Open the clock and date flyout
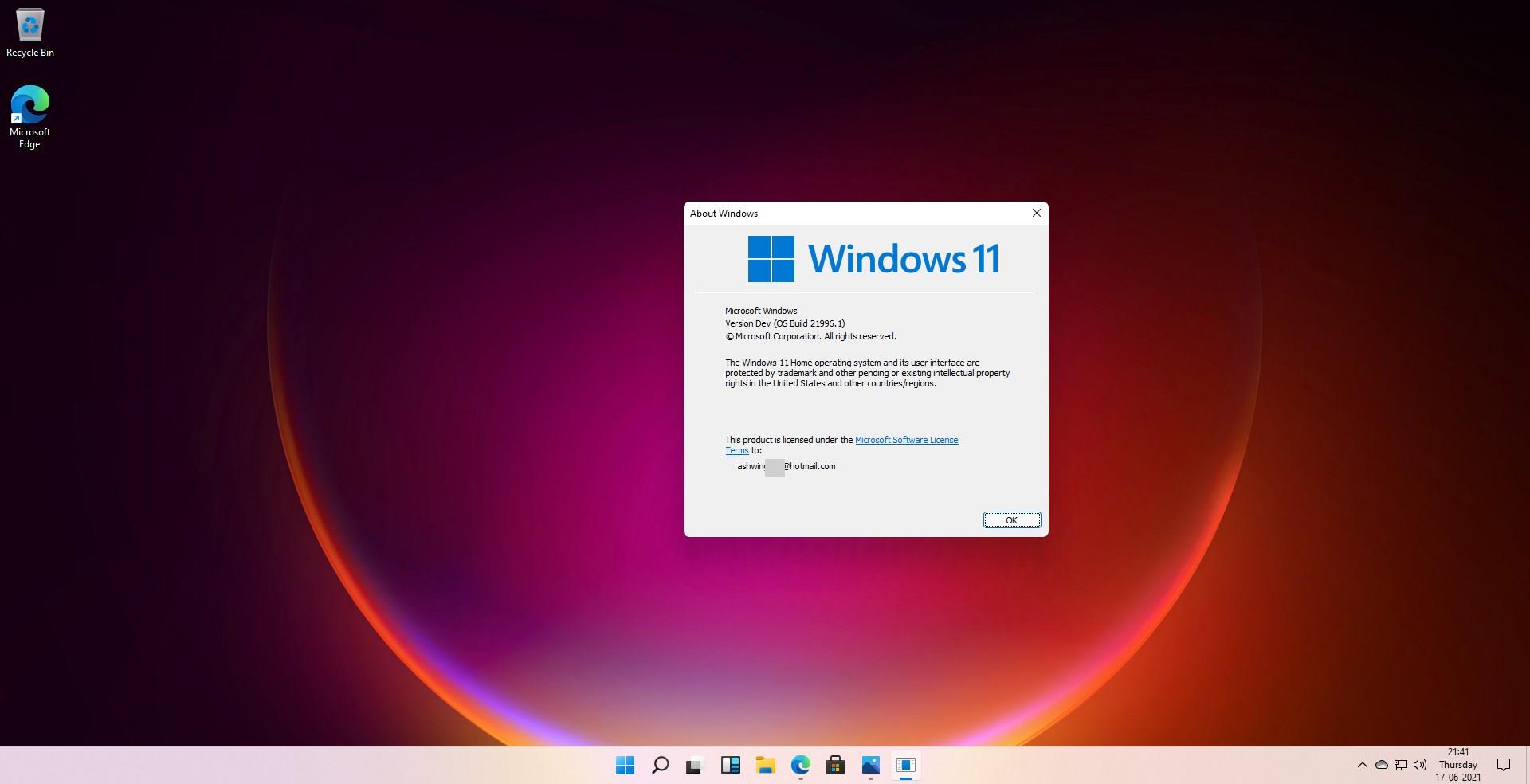The height and width of the screenshot is (784, 1530). click(x=1458, y=765)
